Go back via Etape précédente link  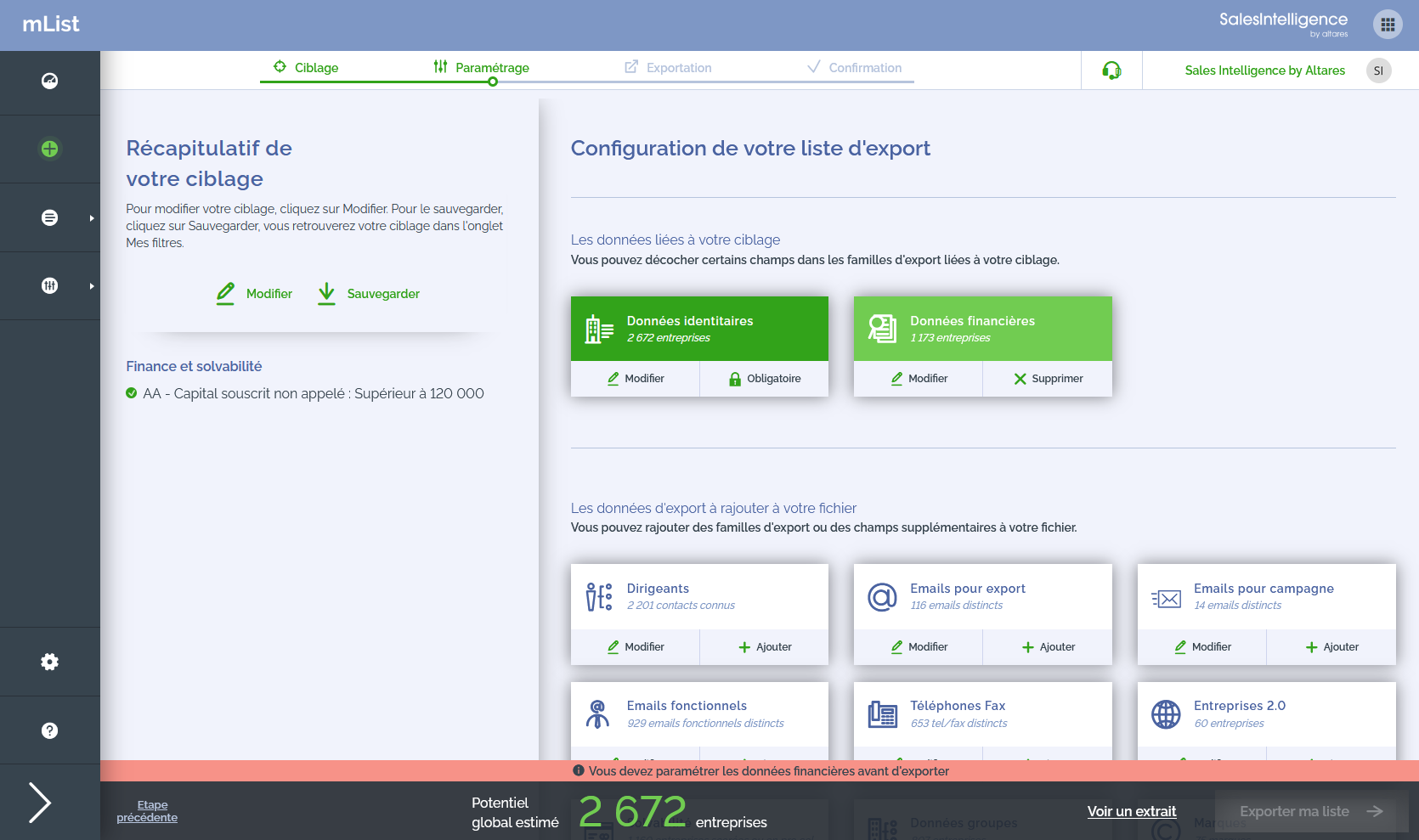147,811
